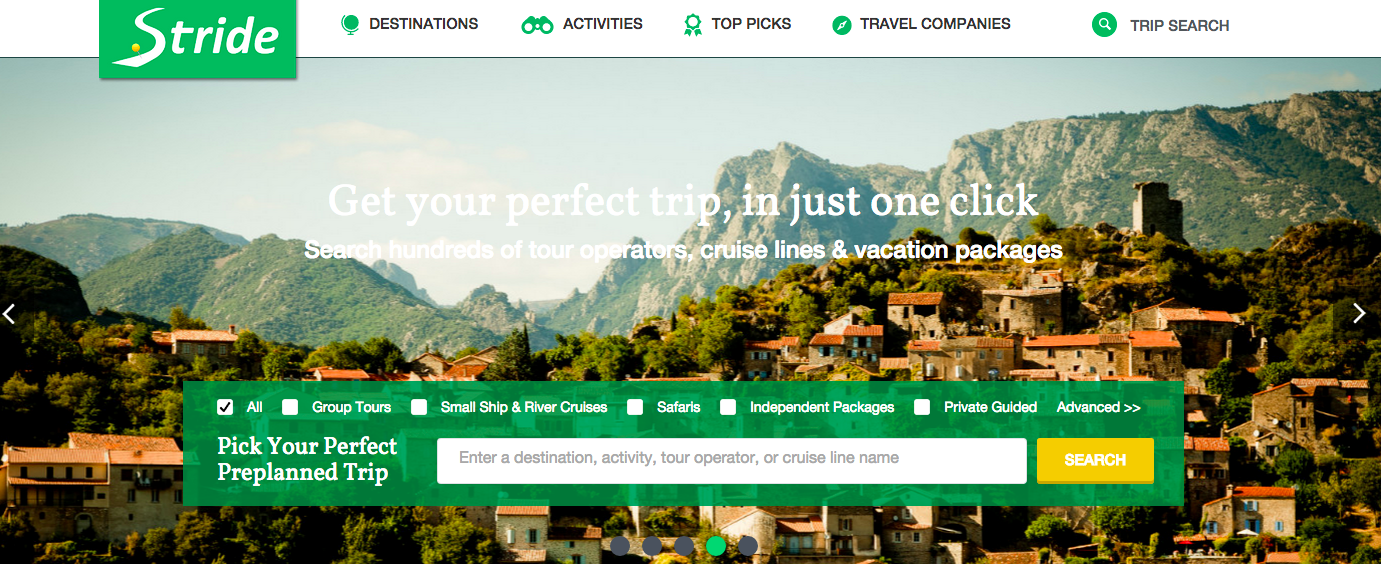Jump to the first carousel dot

(x=620, y=546)
